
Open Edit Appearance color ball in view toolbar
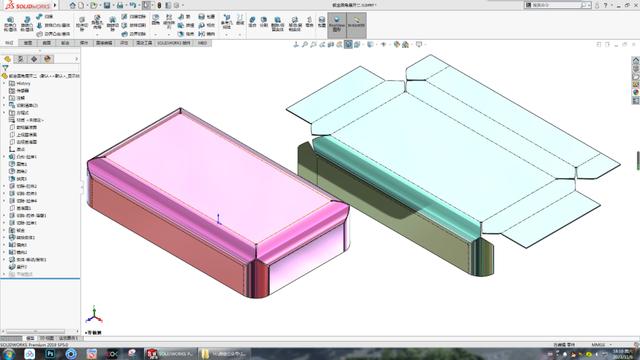(x=397, y=44)
